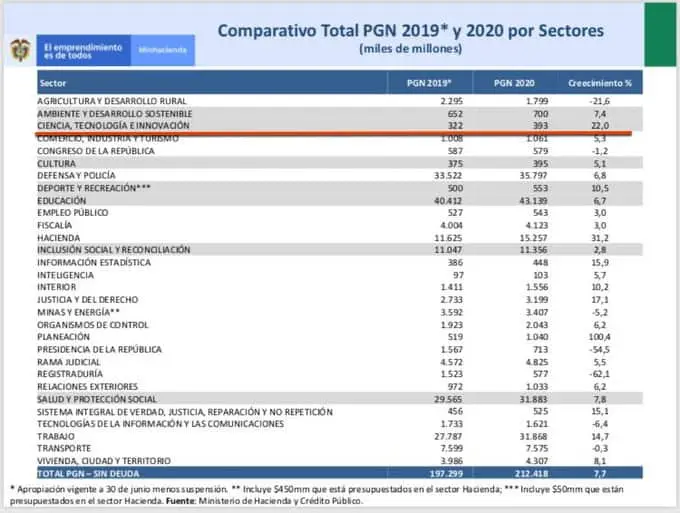Image resolution: width=680 pixels, height=513 pixels.
Task: Select the 'TOTAL PGN – SIN DEUDA' row label
Action: tap(88, 474)
